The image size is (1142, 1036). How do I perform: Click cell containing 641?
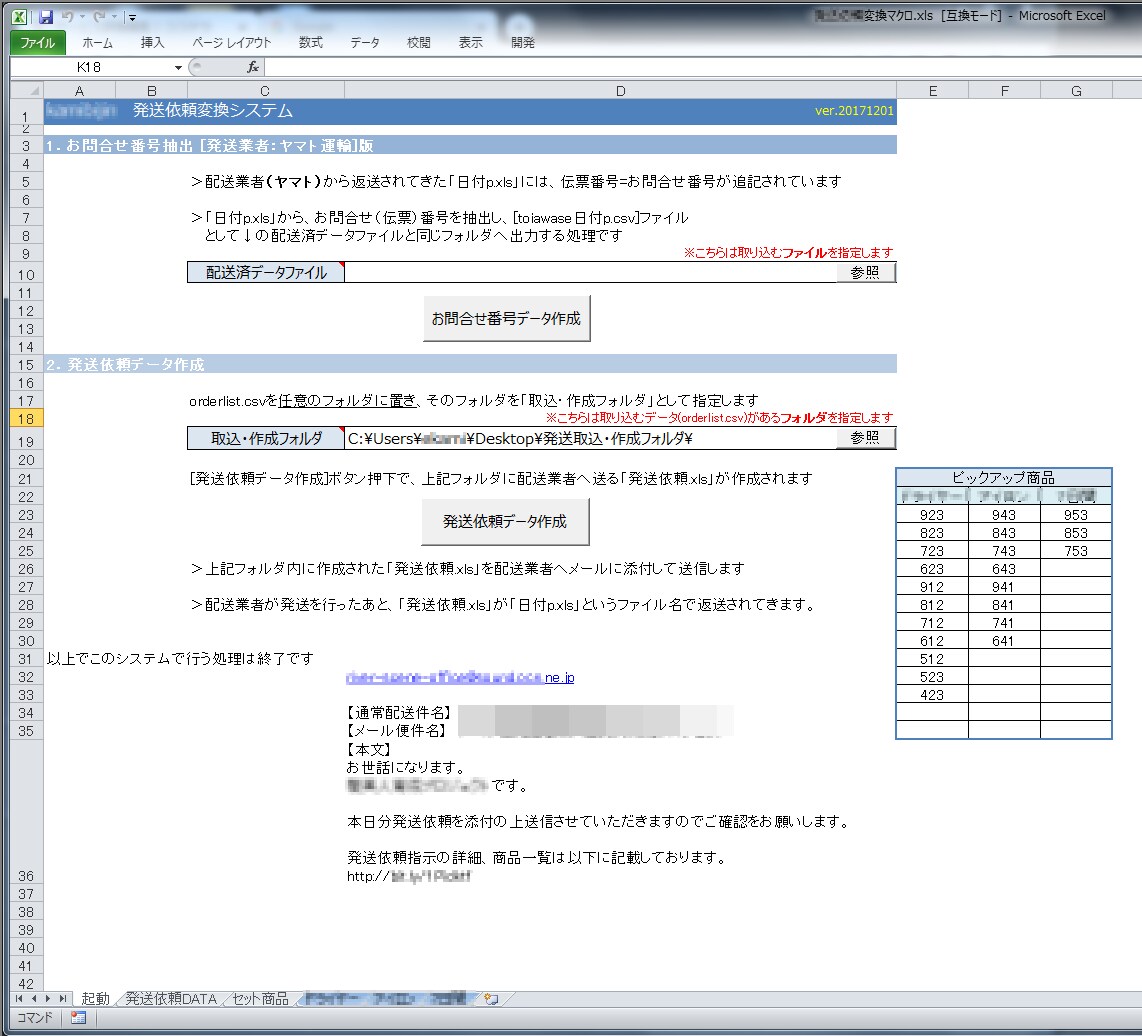[x=1004, y=641]
